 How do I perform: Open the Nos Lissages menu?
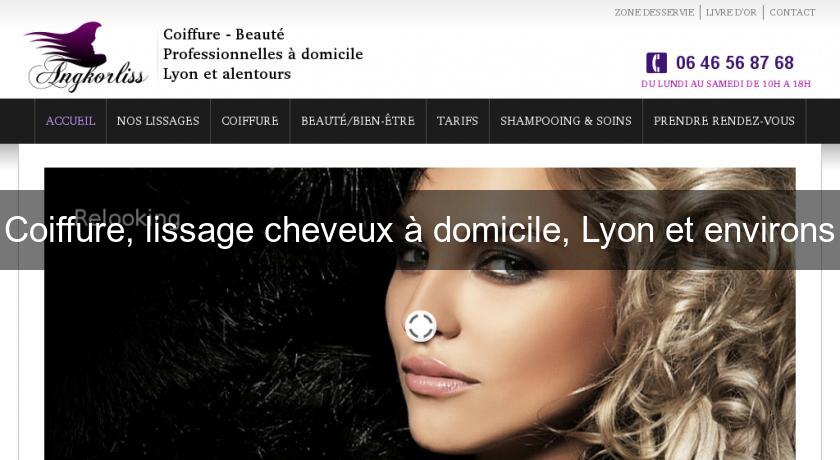[158, 121]
